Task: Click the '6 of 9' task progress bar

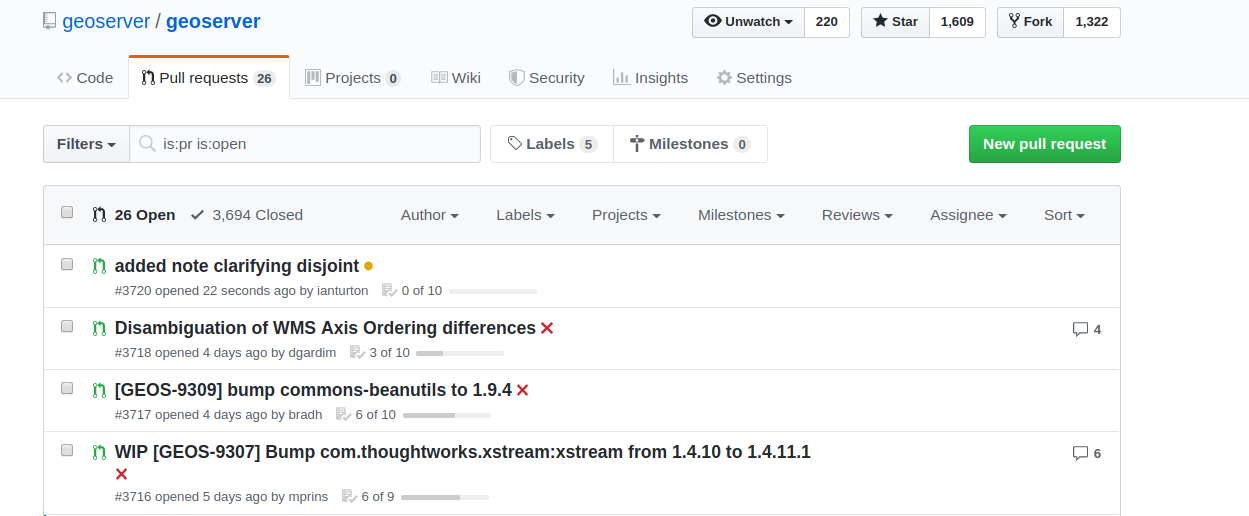Action: (x=445, y=497)
